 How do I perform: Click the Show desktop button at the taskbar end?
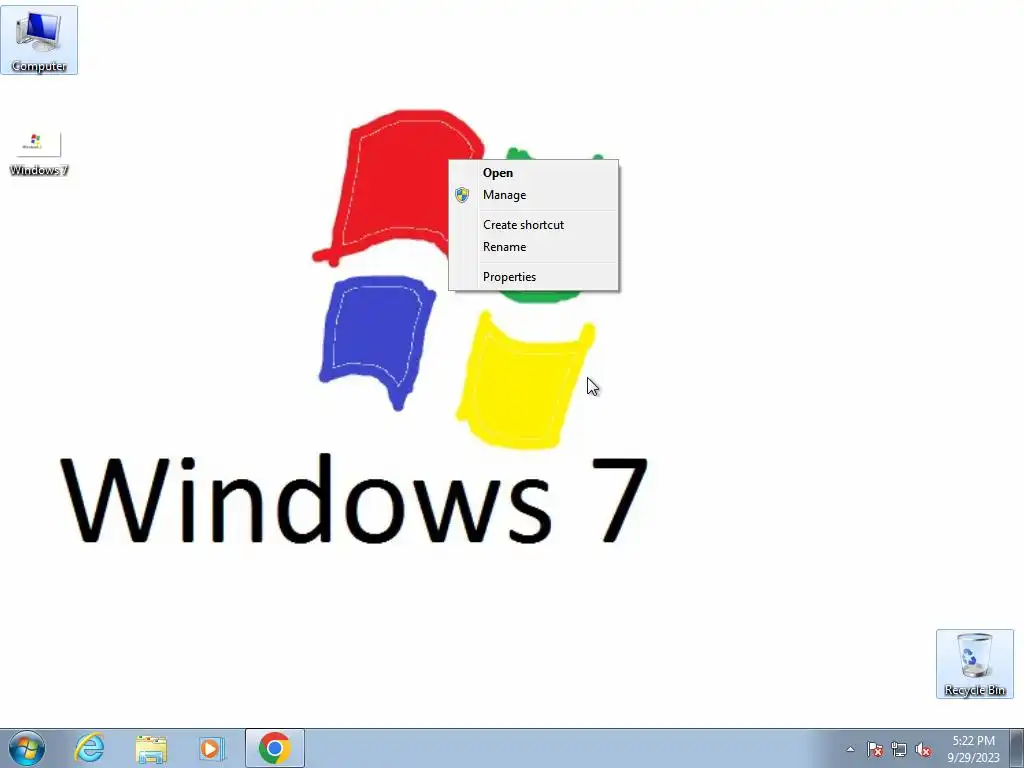[1017, 748]
